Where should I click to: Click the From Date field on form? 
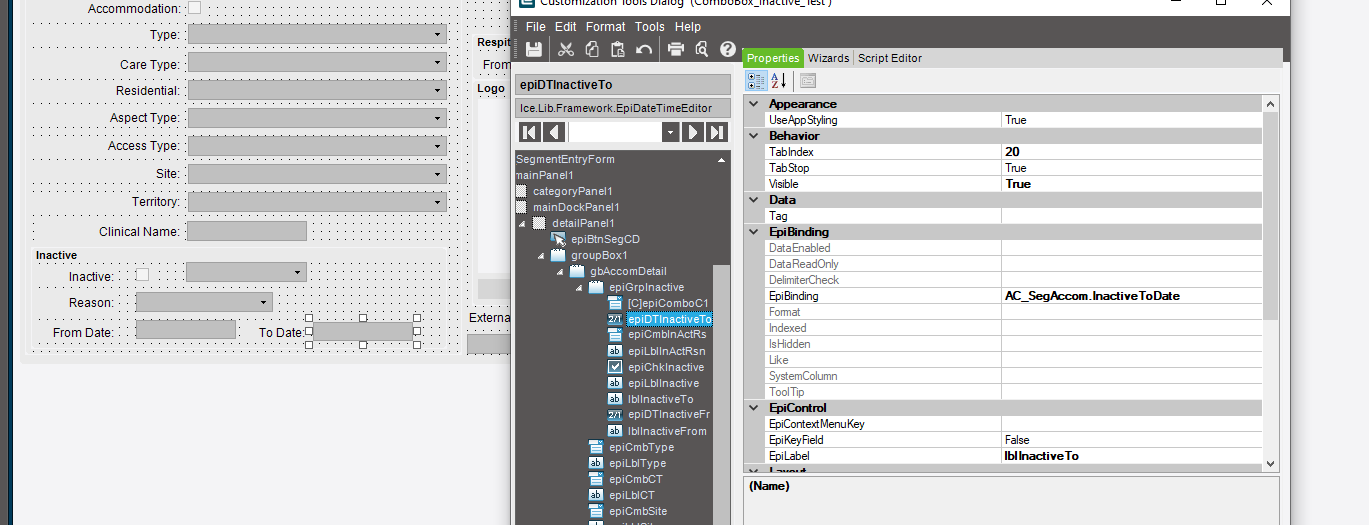pyautogui.click(x=186, y=330)
